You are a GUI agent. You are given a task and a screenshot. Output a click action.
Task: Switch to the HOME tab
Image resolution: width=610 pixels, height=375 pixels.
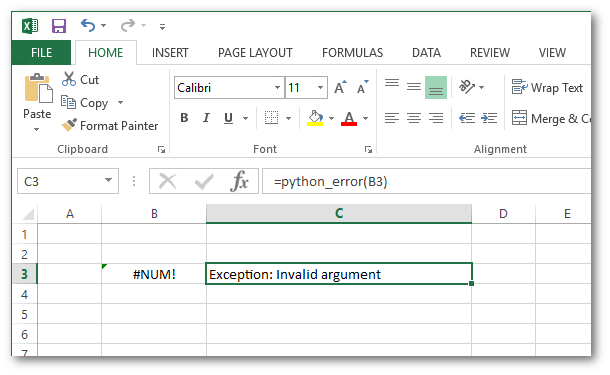[105, 53]
